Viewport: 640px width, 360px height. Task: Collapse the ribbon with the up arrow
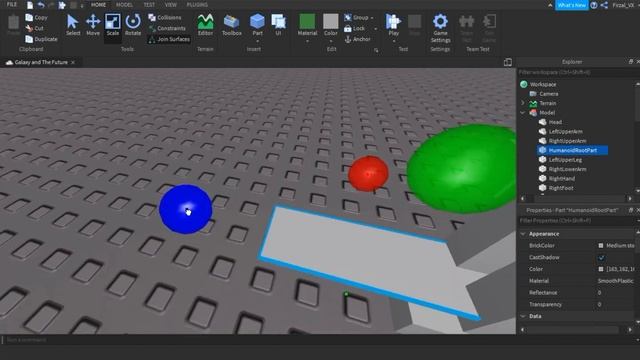coord(550,5)
